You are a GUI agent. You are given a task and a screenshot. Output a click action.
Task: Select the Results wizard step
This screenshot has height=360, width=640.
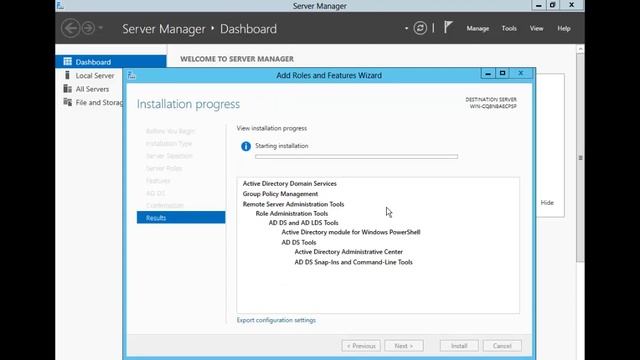(181, 218)
